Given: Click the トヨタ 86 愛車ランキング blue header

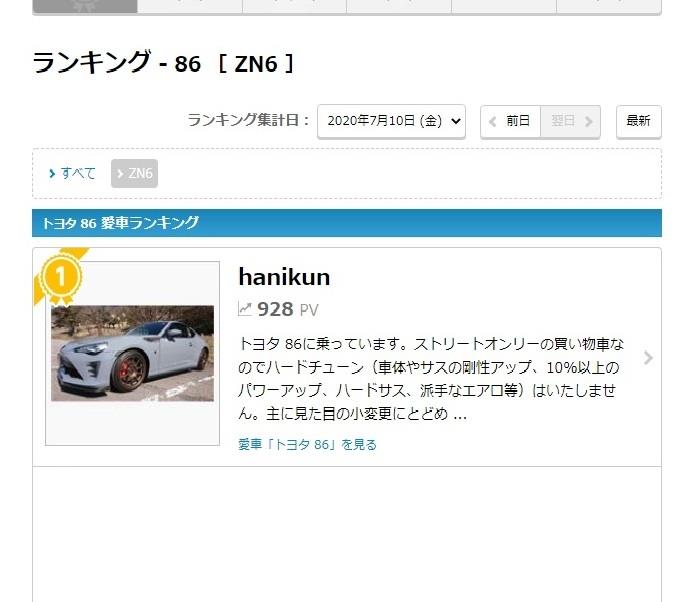Looking at the screenshot, I should (347, 223).
